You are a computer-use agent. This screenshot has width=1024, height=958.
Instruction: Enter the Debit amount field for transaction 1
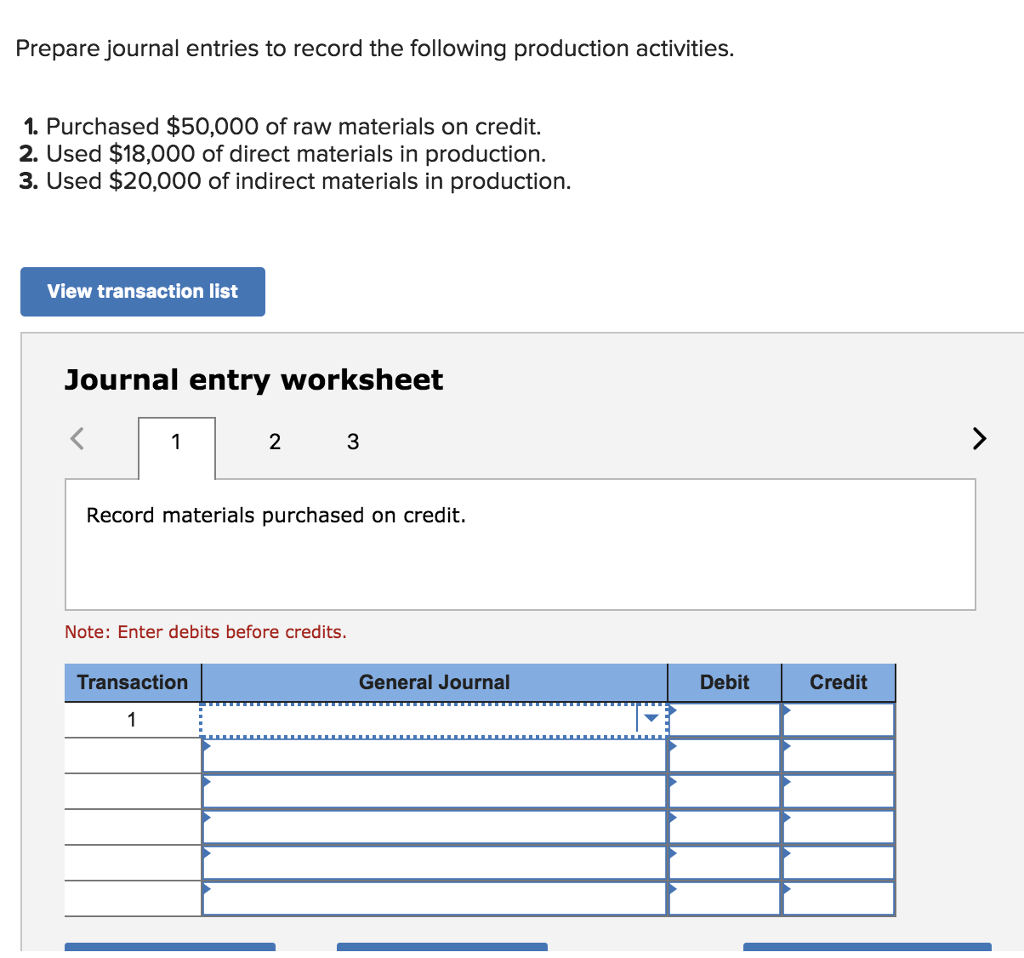tap(725, 718)
